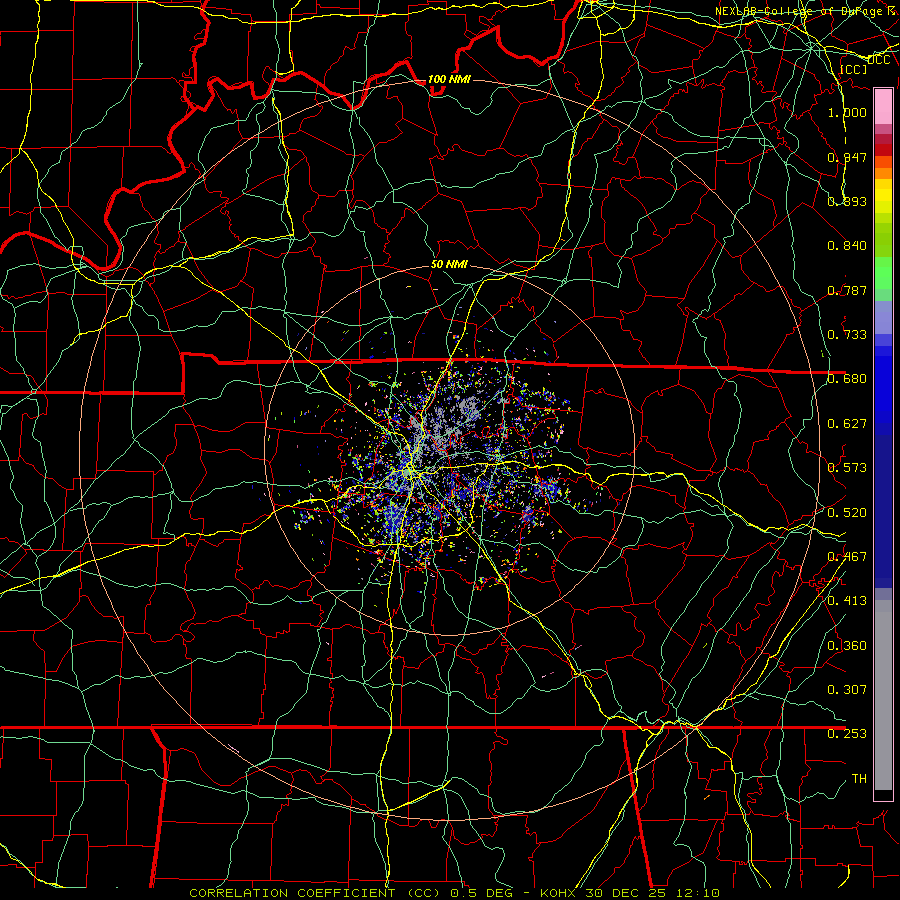Screen dimensions: 900x900
Task: Click the 0.680 value on the color scale
Action: (847, 378)
